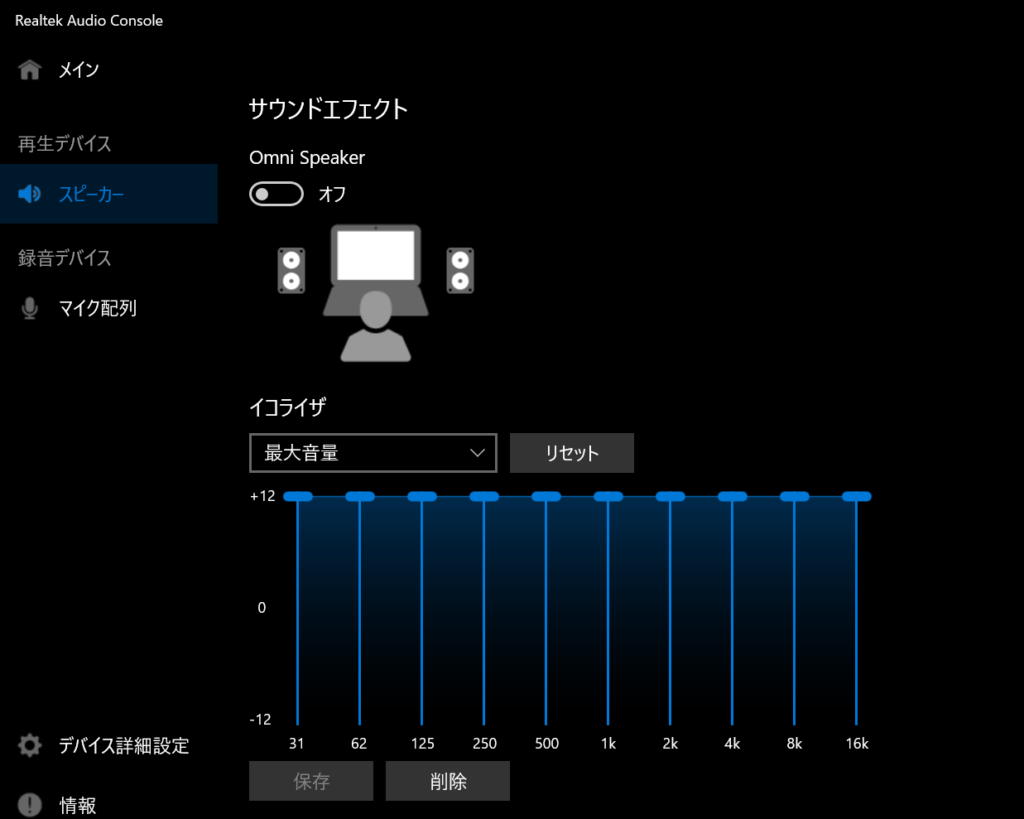Click the right speaker illustration

coord(460,270)
